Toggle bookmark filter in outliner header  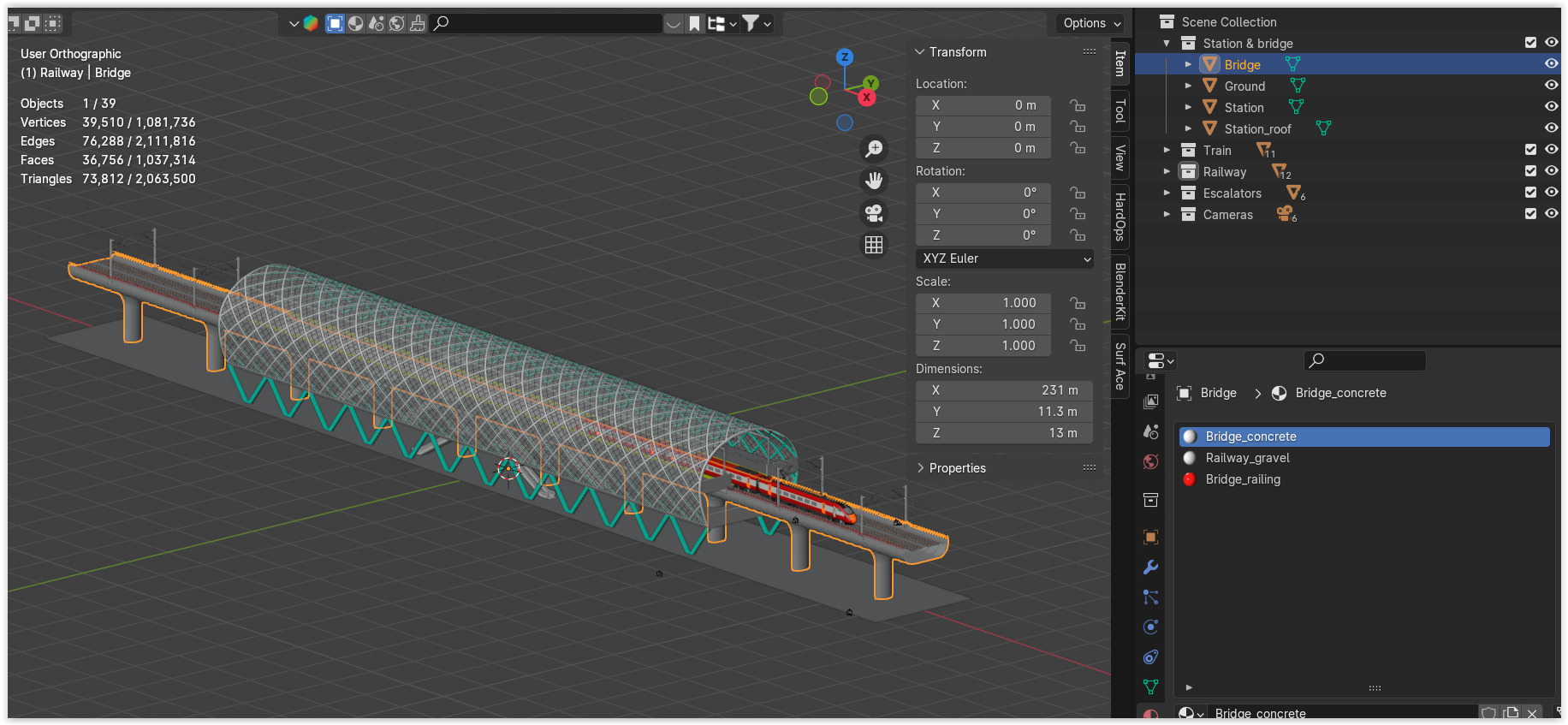tap(694, 24)
